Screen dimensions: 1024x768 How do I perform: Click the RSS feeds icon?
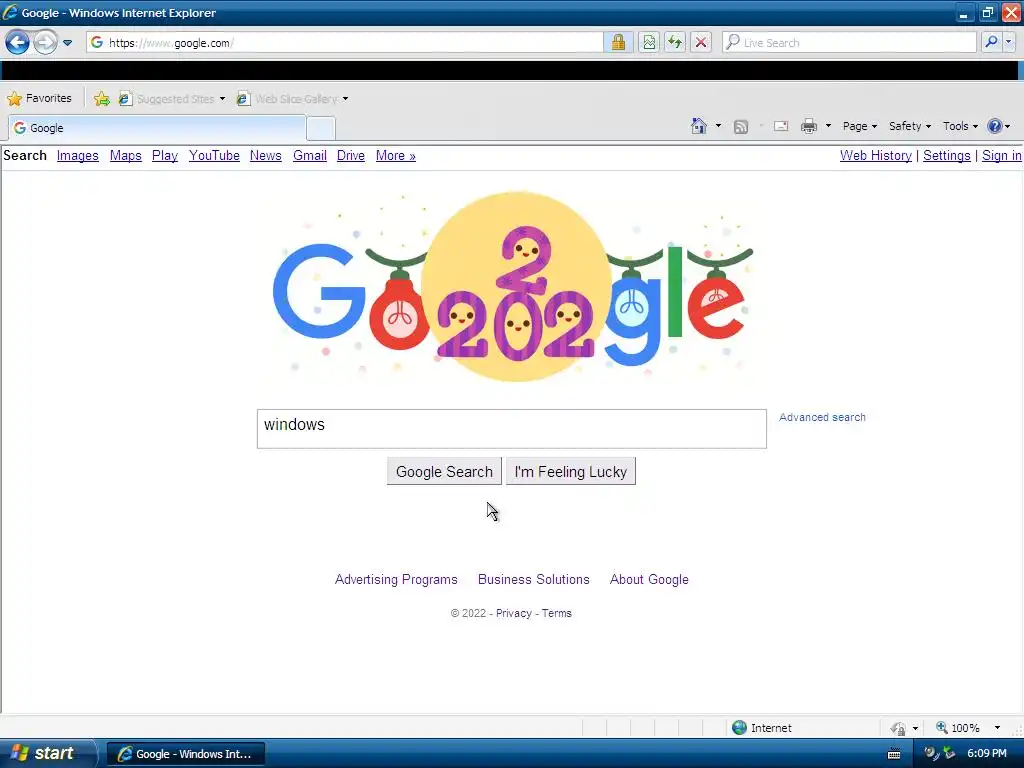741,127
